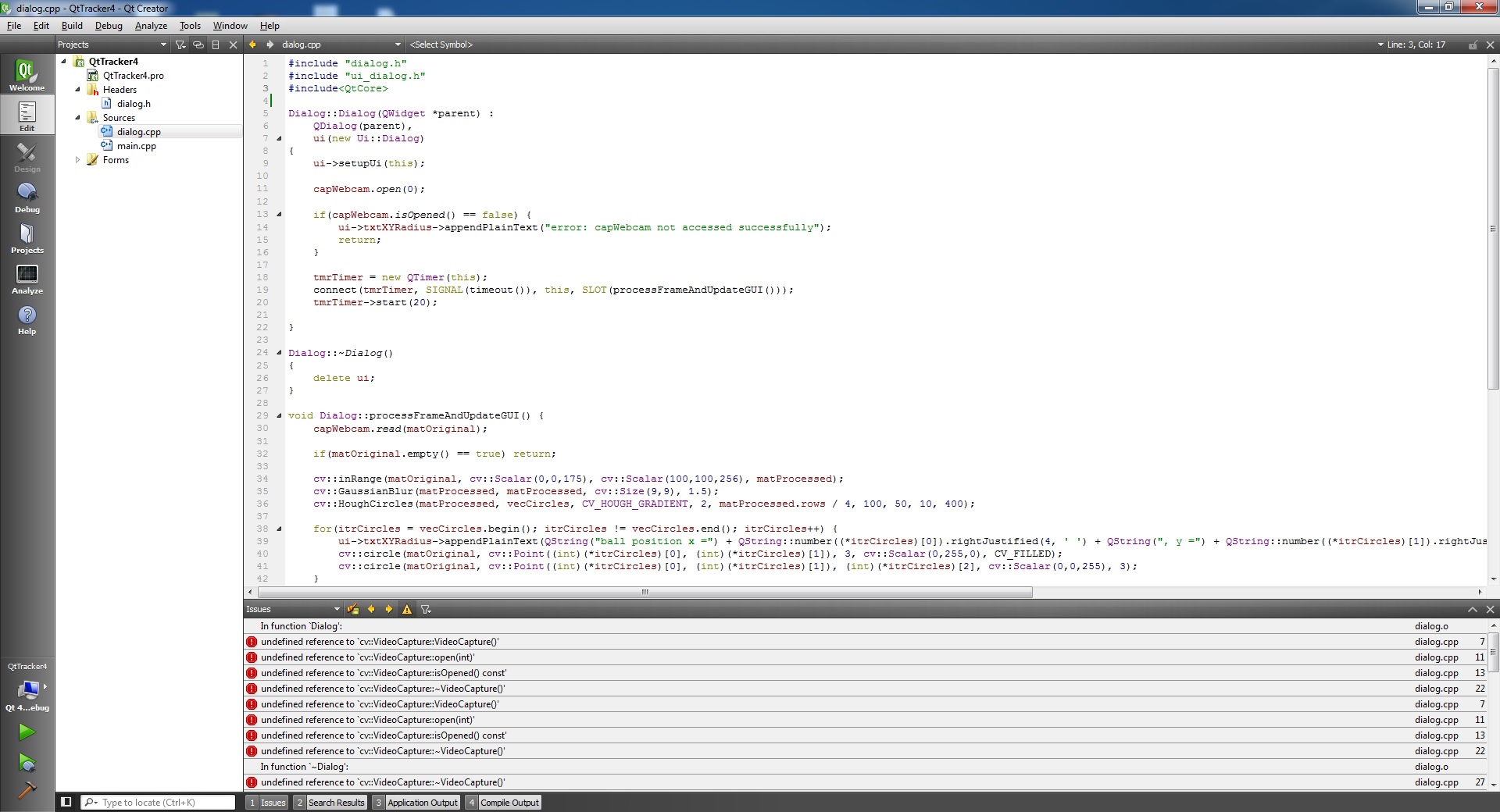Open the Select Symbol dropdown
Screen dimensions: 1500x812
[x=441, y=45]
